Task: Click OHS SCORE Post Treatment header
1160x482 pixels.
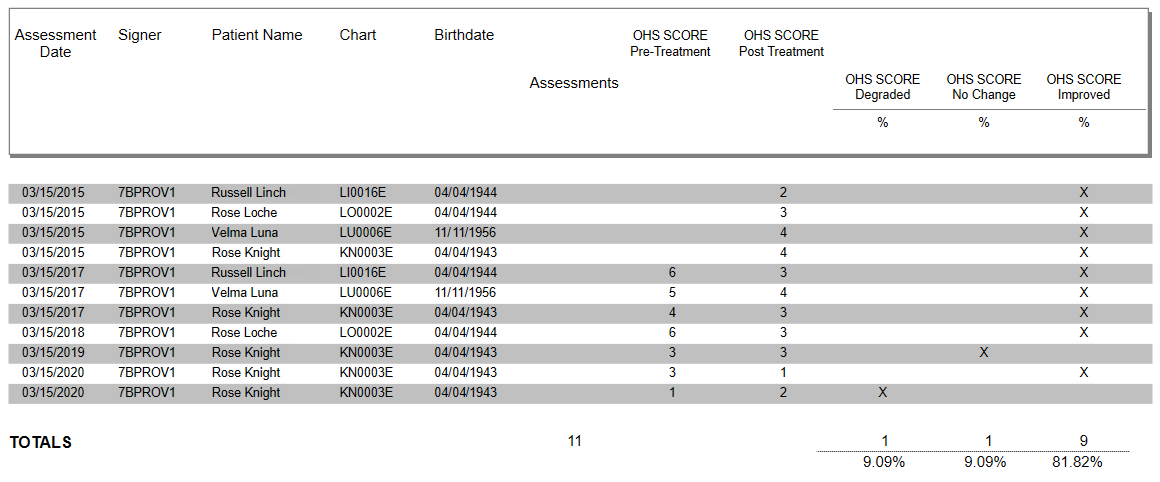Action: [781, 43]
